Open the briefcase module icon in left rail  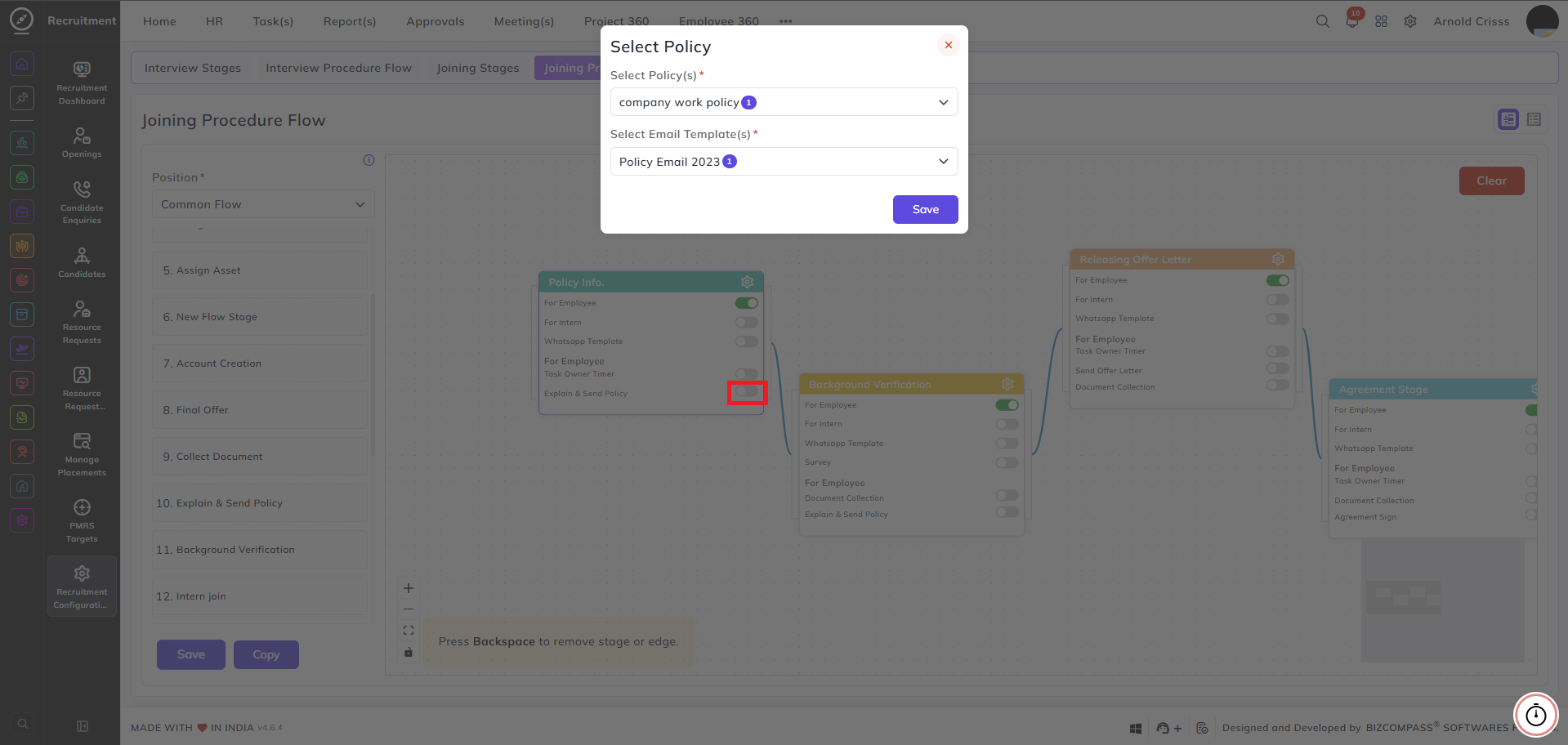click(22, 212)
